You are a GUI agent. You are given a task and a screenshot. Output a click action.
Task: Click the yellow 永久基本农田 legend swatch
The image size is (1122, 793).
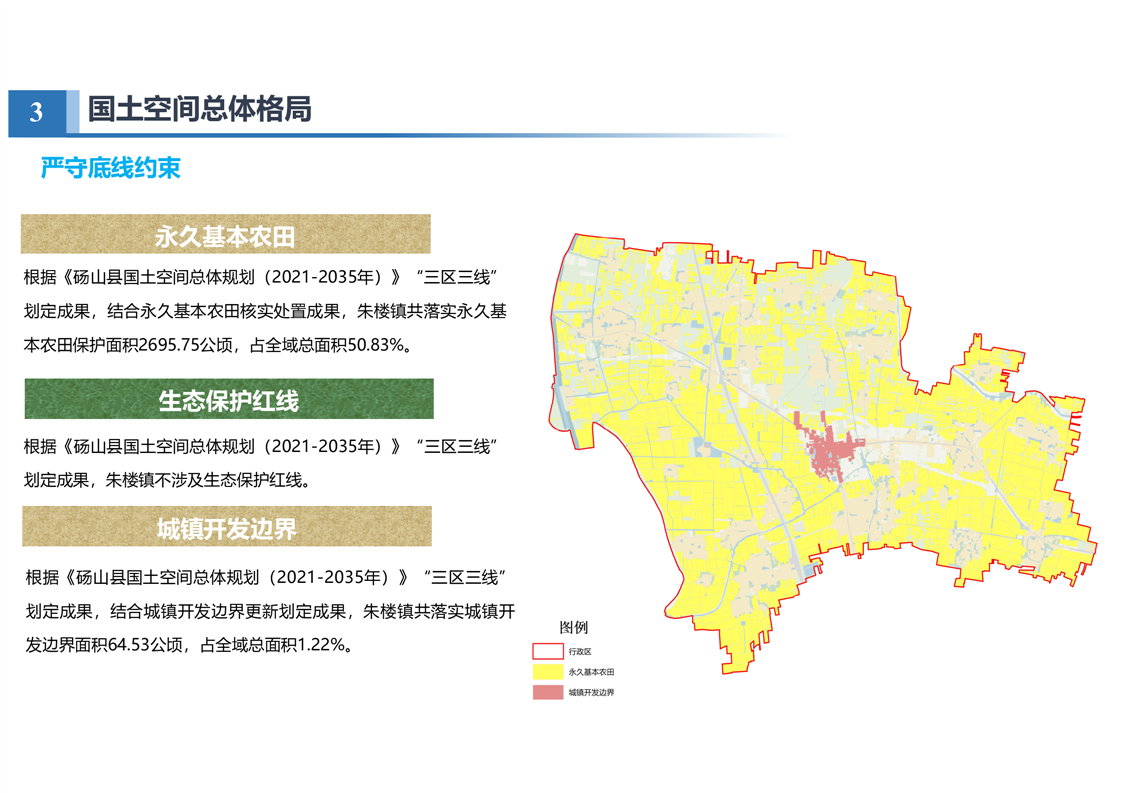pyautogui.click(x=547, y=672)
